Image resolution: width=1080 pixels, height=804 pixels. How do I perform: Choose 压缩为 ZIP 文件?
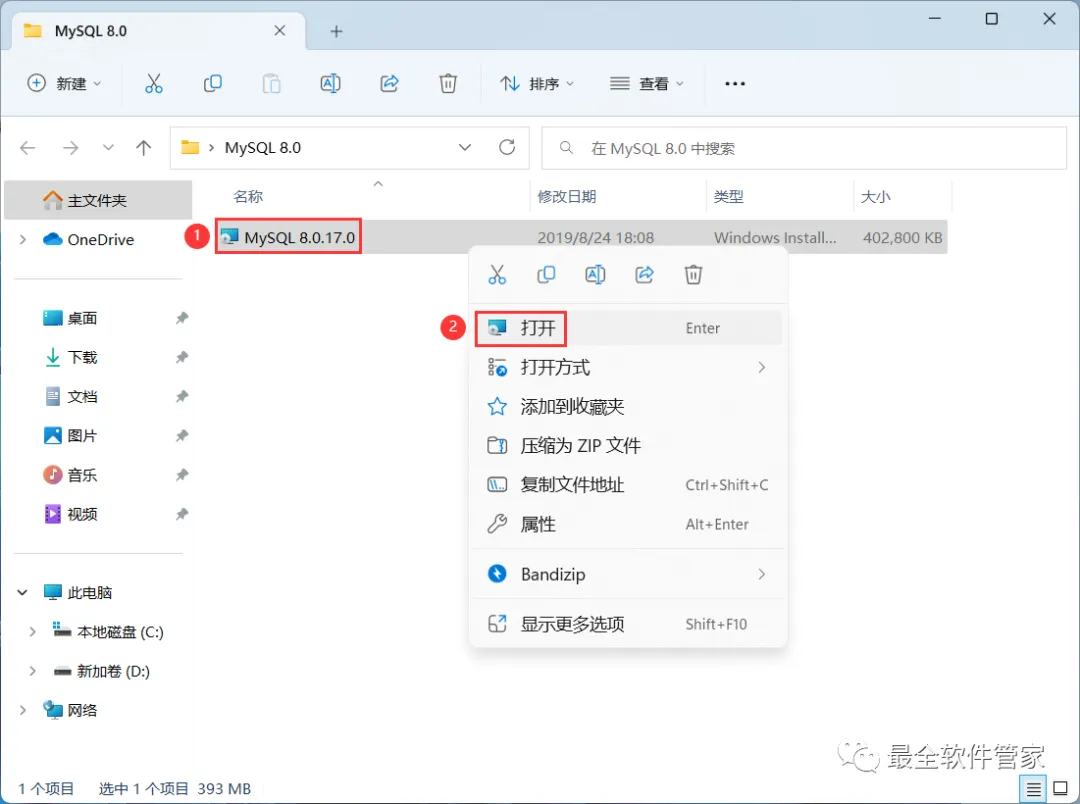(627, 446)
